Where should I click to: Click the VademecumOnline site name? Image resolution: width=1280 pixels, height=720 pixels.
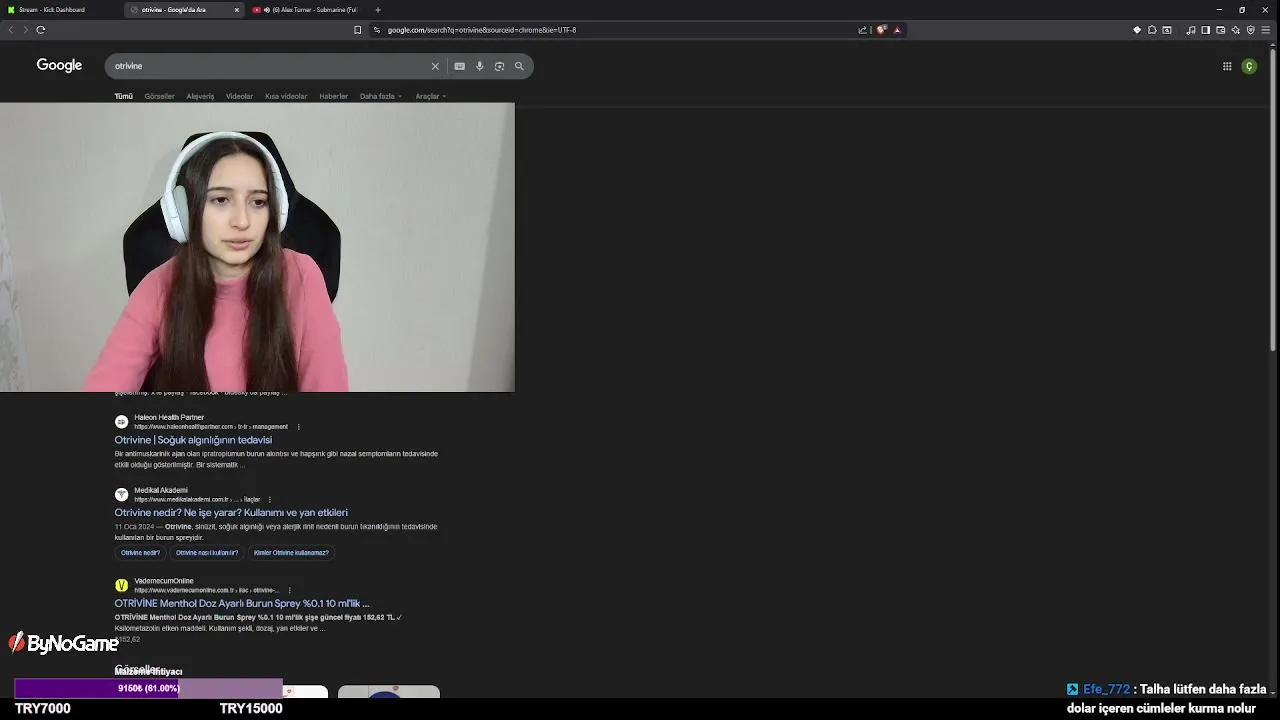(x=164, y=581)
